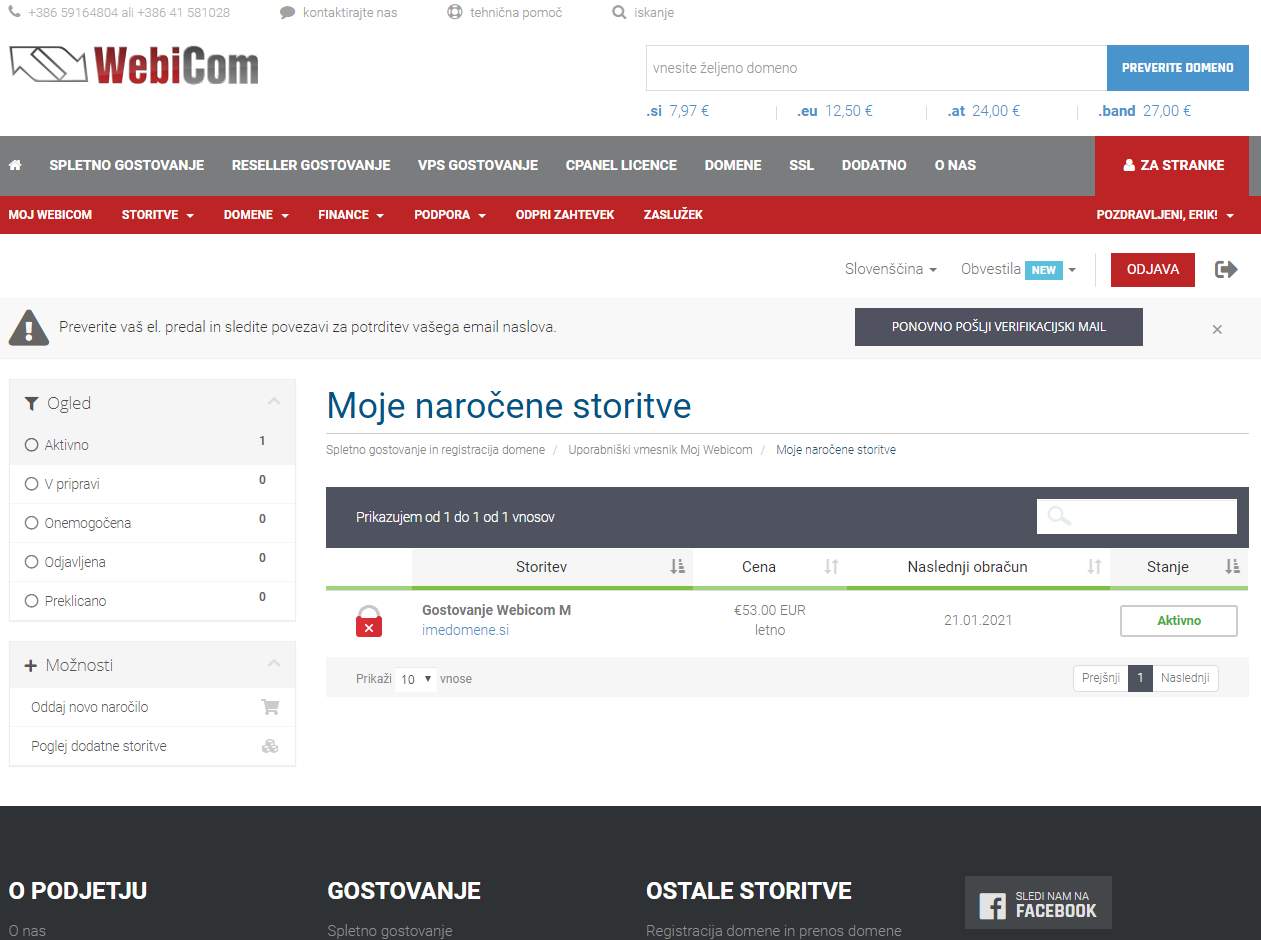Select the Aktivno filter radio button
The width and height of the screenshot is (1261, 940).
pyautogui.click(x=31, y=445)
